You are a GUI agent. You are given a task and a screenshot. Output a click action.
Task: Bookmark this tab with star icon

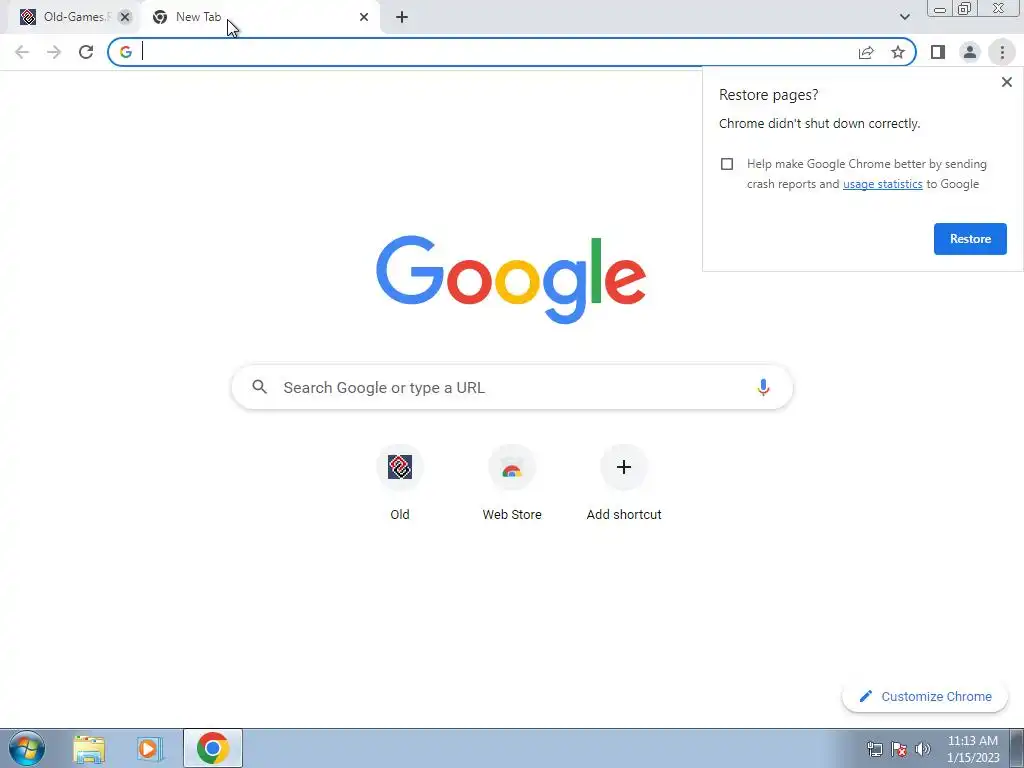pyautogui.click(x=898, y=52)
